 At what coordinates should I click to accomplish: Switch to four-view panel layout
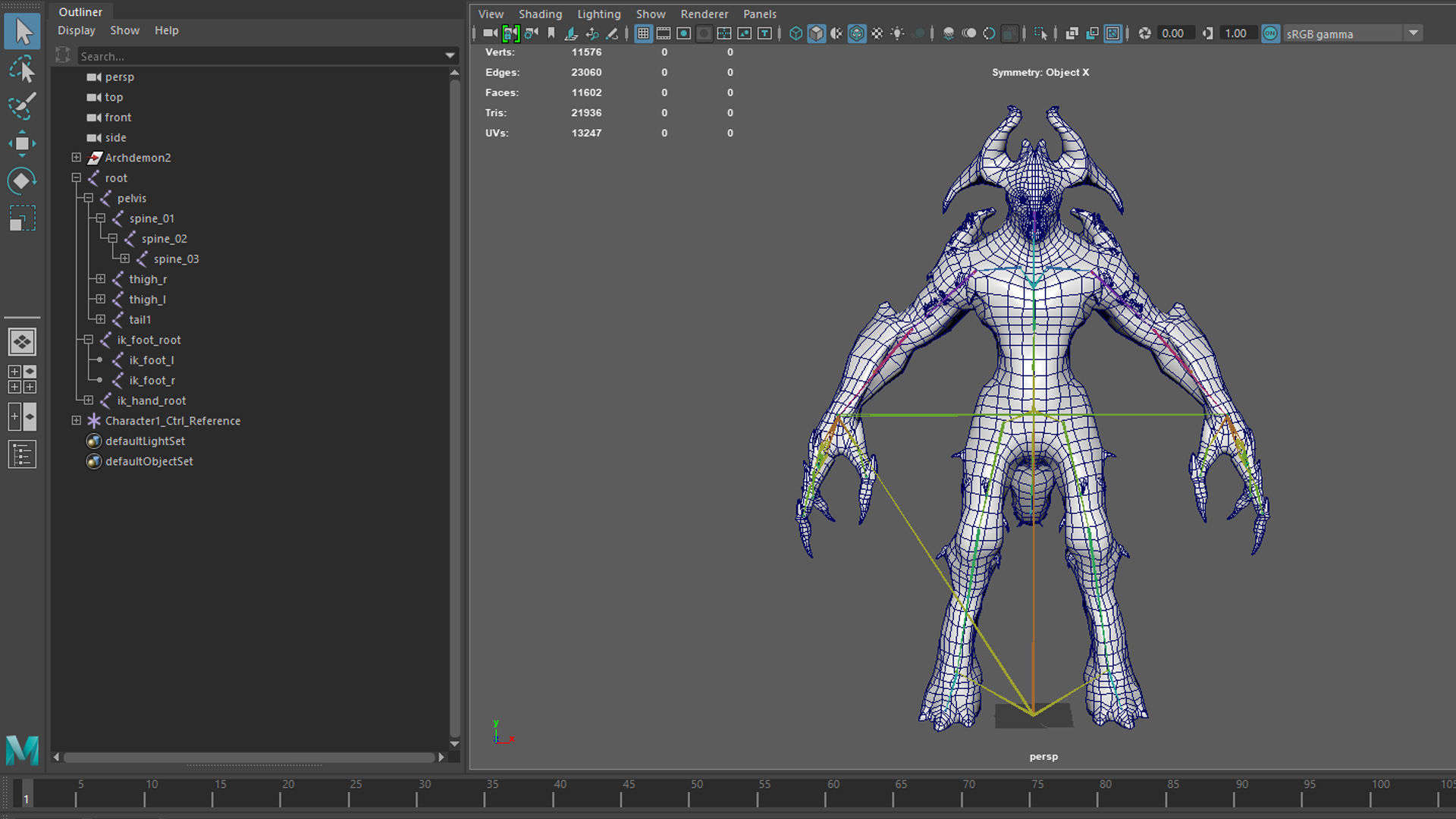[22, 379]
